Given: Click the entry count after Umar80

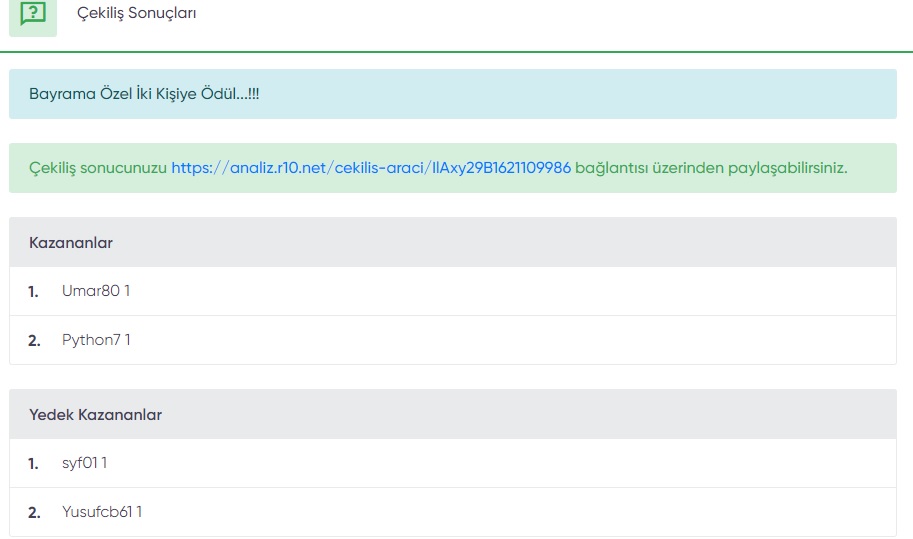Looking at the screenshot, I should pos(127,290).
